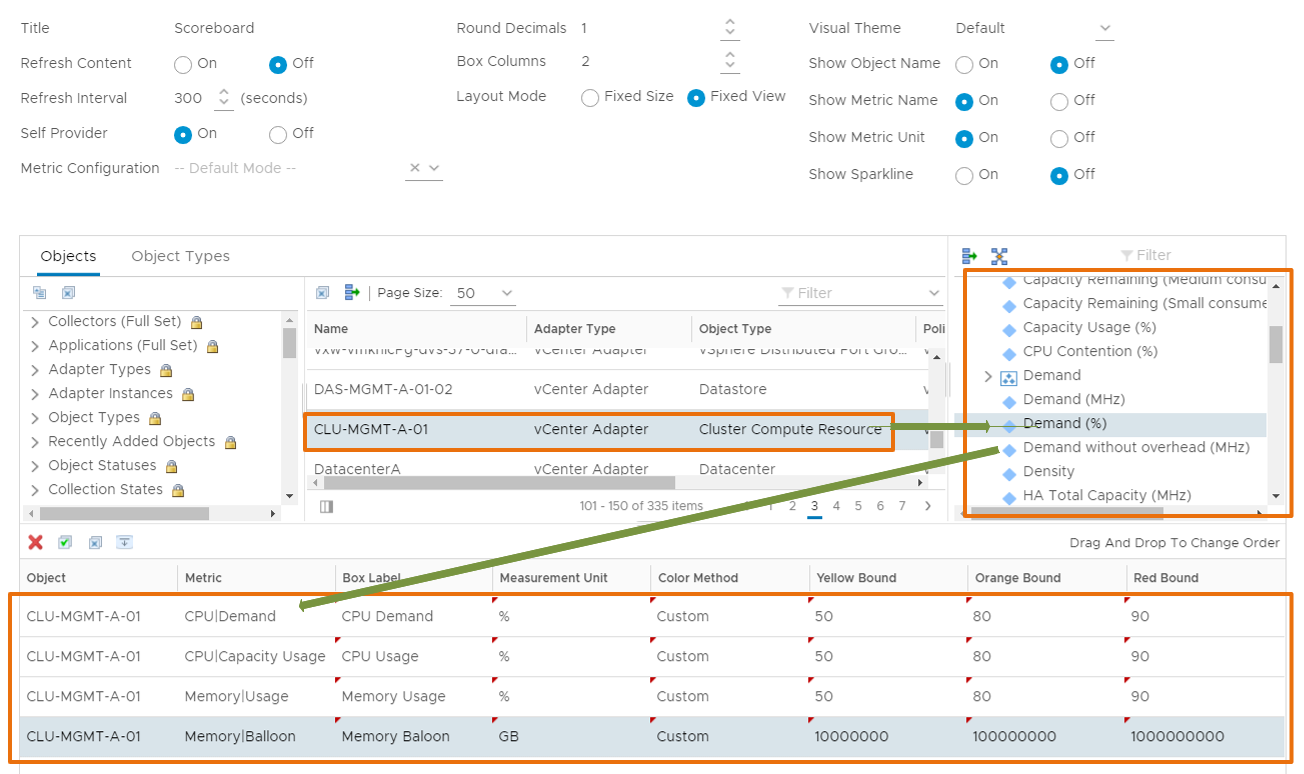Image resolution: width=1304 pixels, height=774 pixels.
Task: Select the Memory|Balloon row in metrics table
Action: click(651, 737)
